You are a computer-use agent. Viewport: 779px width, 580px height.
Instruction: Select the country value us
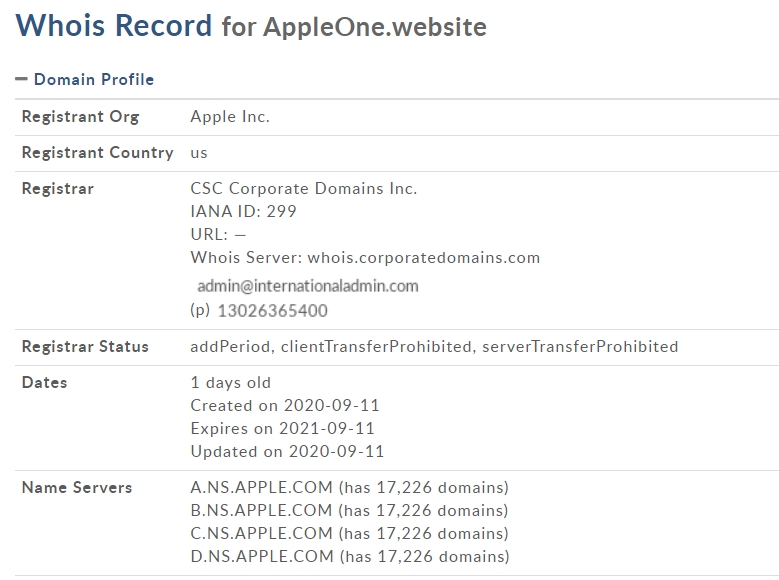[199, 153]
